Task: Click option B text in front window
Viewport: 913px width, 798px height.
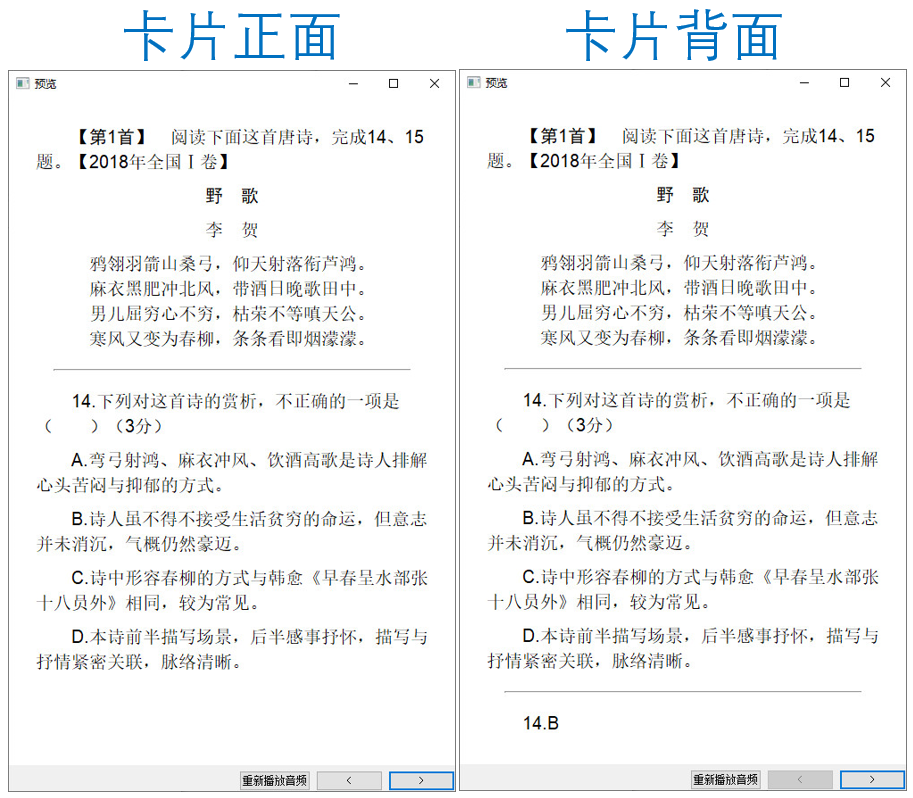Action: point(232,531)
